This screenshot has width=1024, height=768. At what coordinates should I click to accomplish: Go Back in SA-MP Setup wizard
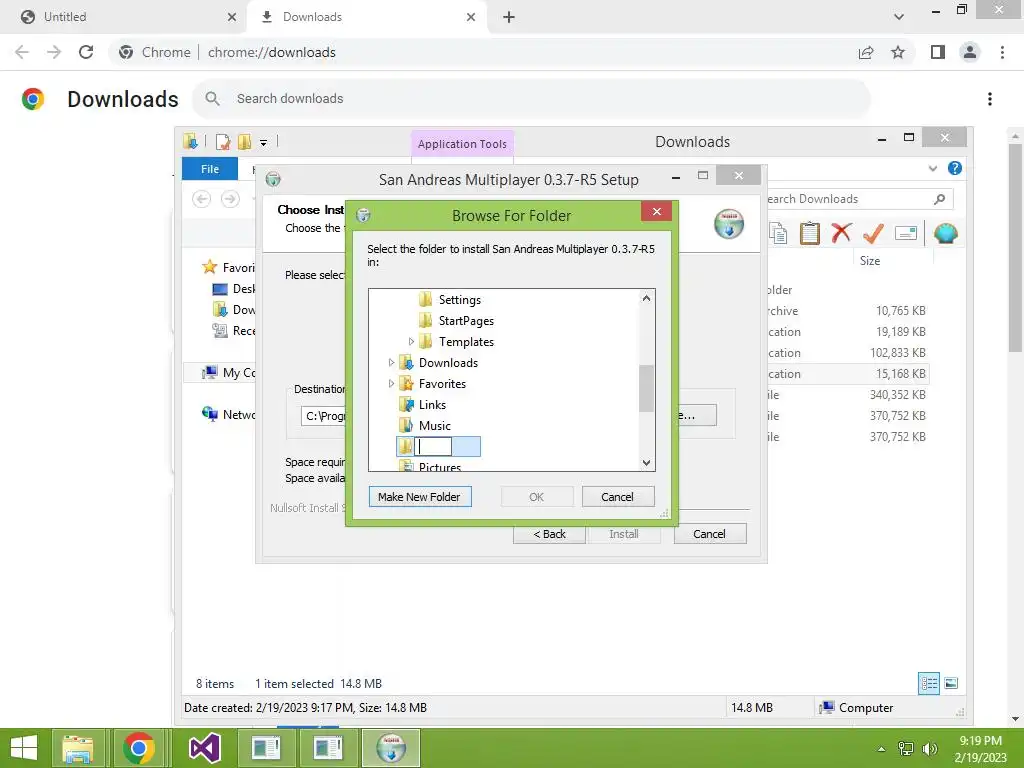pos(549,534)
